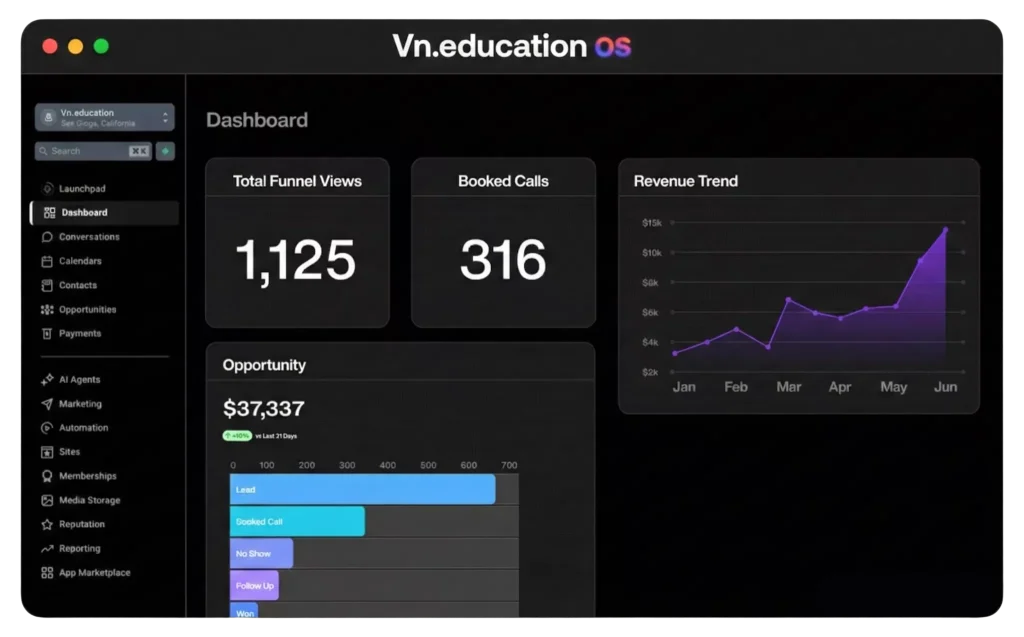The width and height of the screenshot is (1024, 637).
Task: Click the Jun data point on Revenue Trend
Action: click(945, 230)
